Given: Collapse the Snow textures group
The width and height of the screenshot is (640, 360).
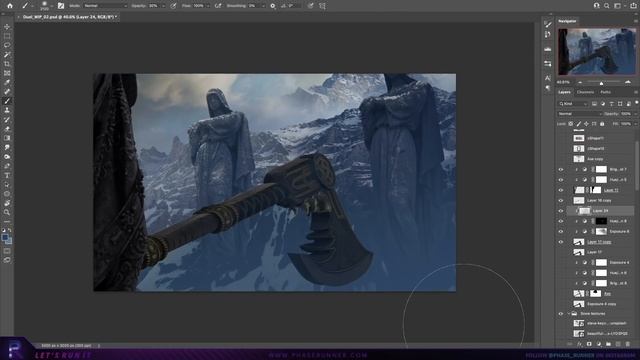Looking at the screenshot, I should click(x=569, y=314).
